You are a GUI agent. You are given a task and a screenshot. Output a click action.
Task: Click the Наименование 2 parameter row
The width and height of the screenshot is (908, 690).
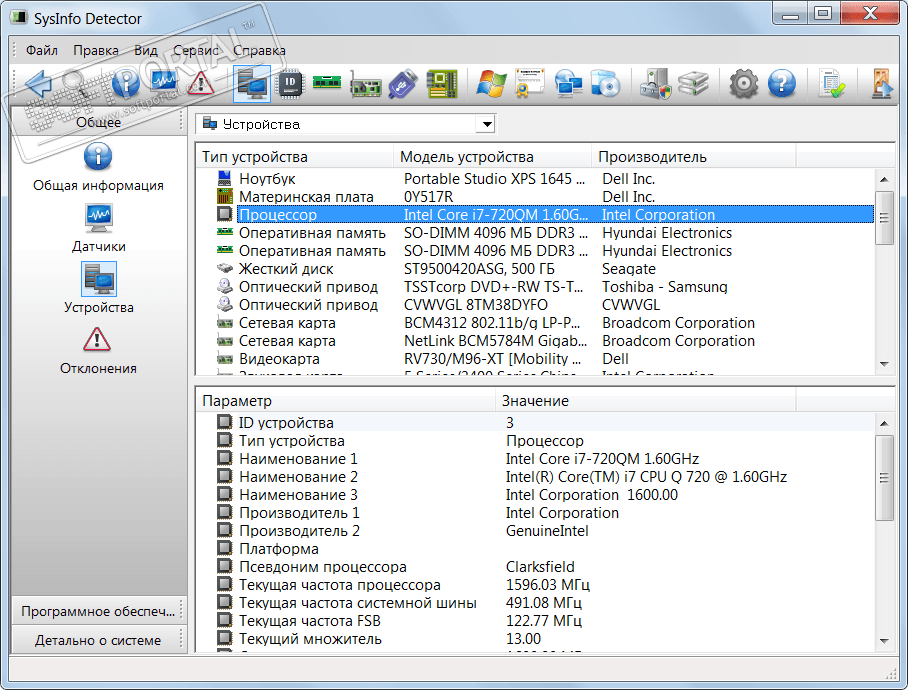[536, 476]
